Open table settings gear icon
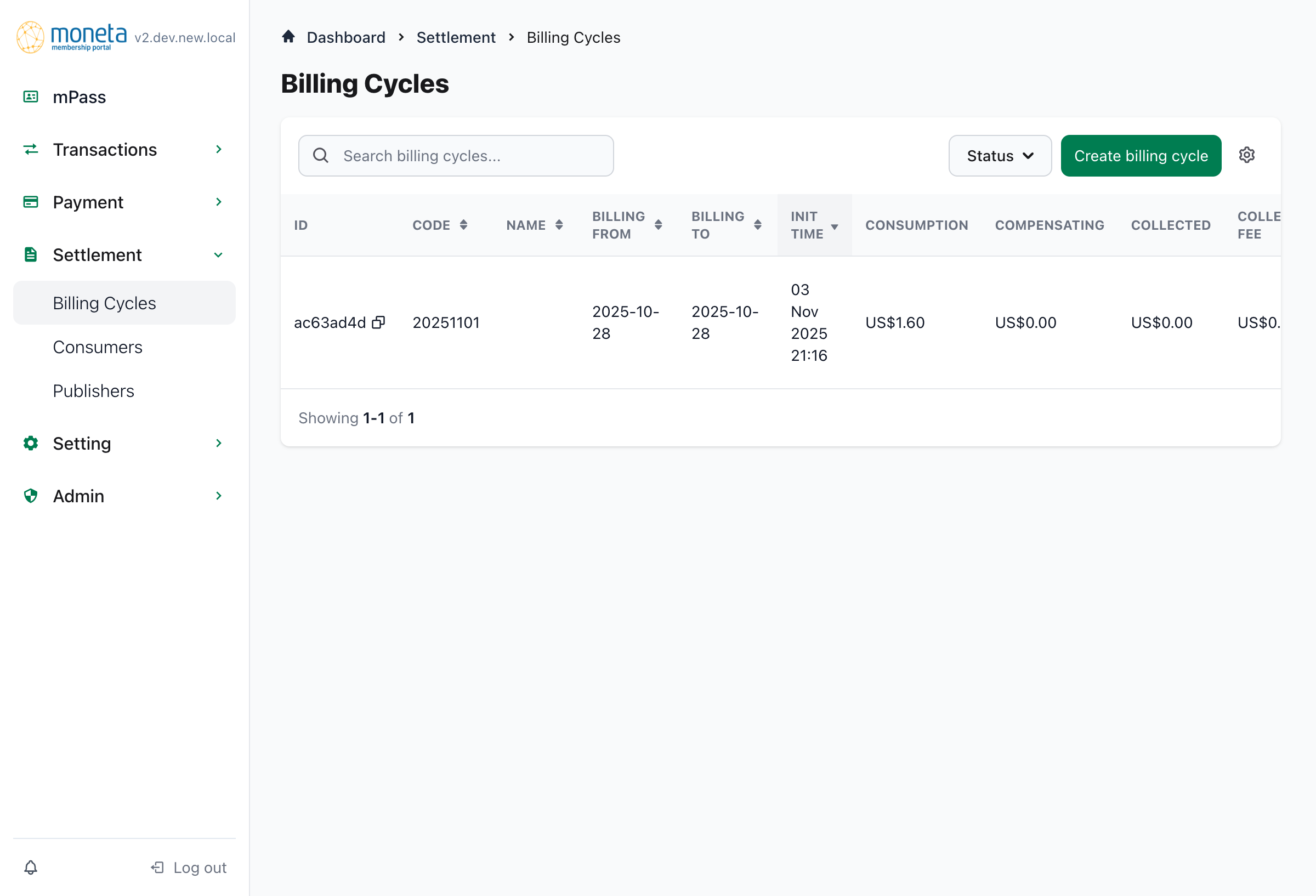 (x=1246, y=155)
